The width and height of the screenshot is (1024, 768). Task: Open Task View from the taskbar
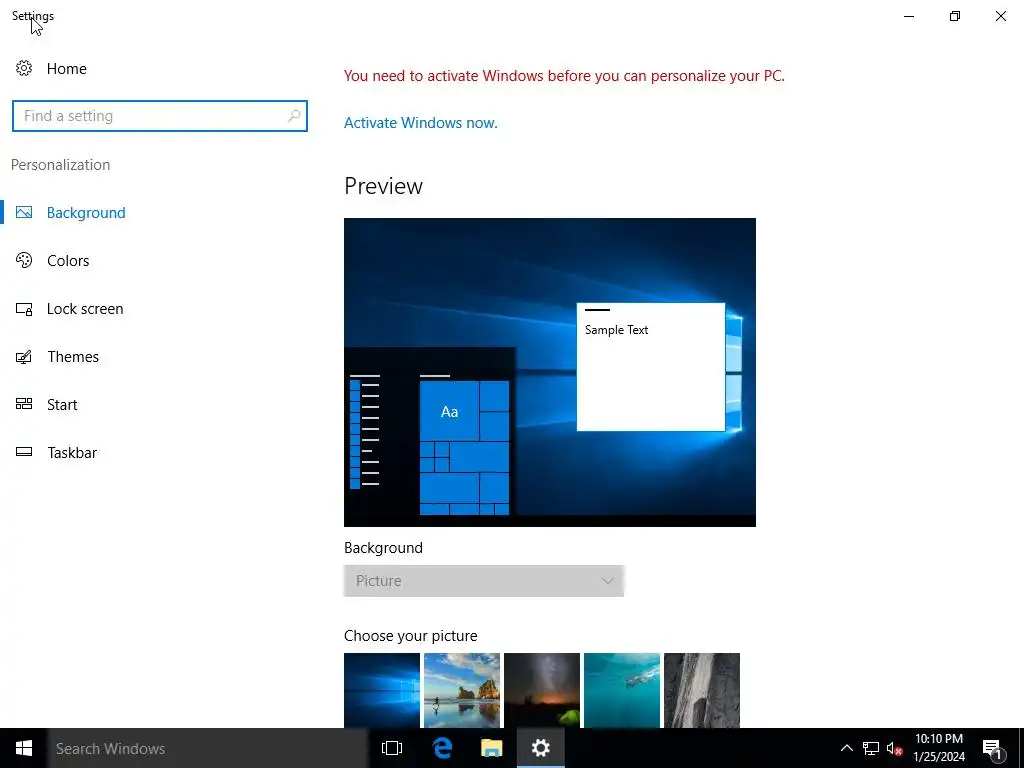[392, 748]
